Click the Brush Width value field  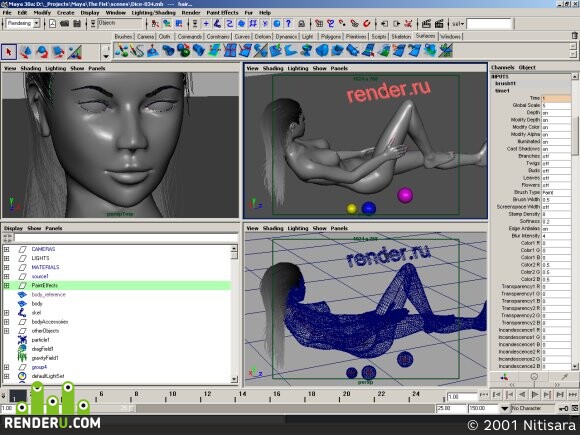click(556, 199)
